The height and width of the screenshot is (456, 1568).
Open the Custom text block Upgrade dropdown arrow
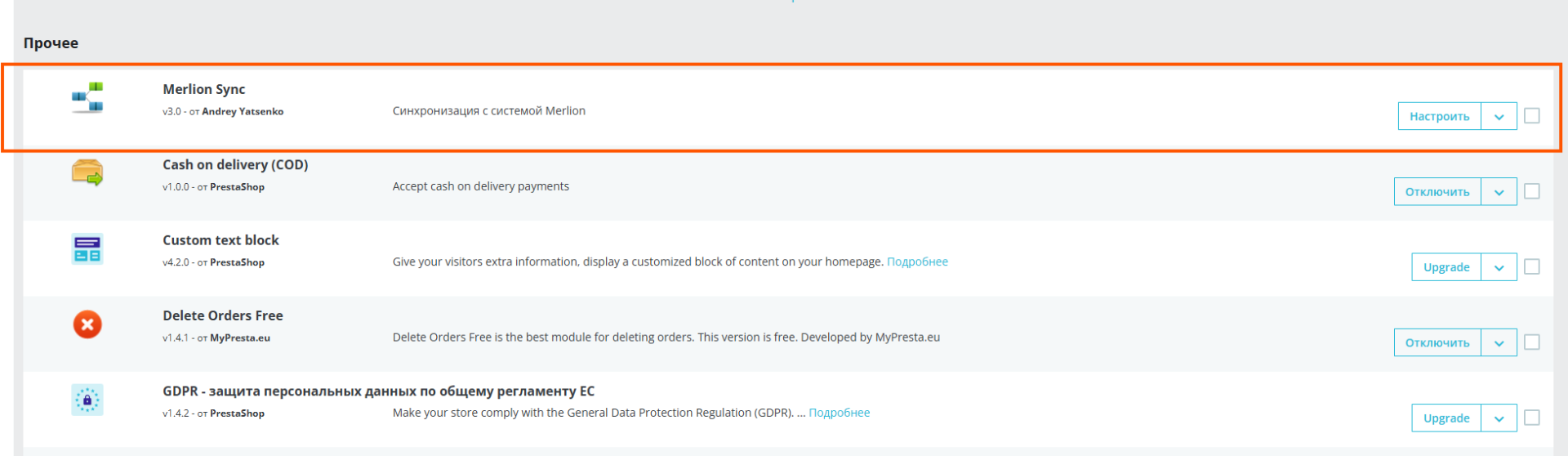pos(1499,267)
